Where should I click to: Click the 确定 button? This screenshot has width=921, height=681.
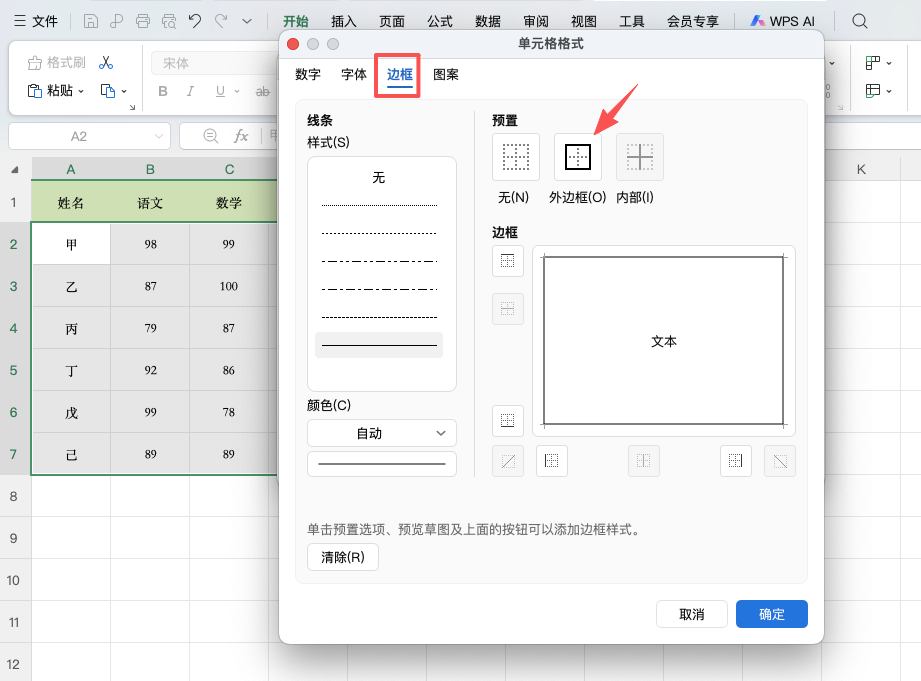(772, 614)
